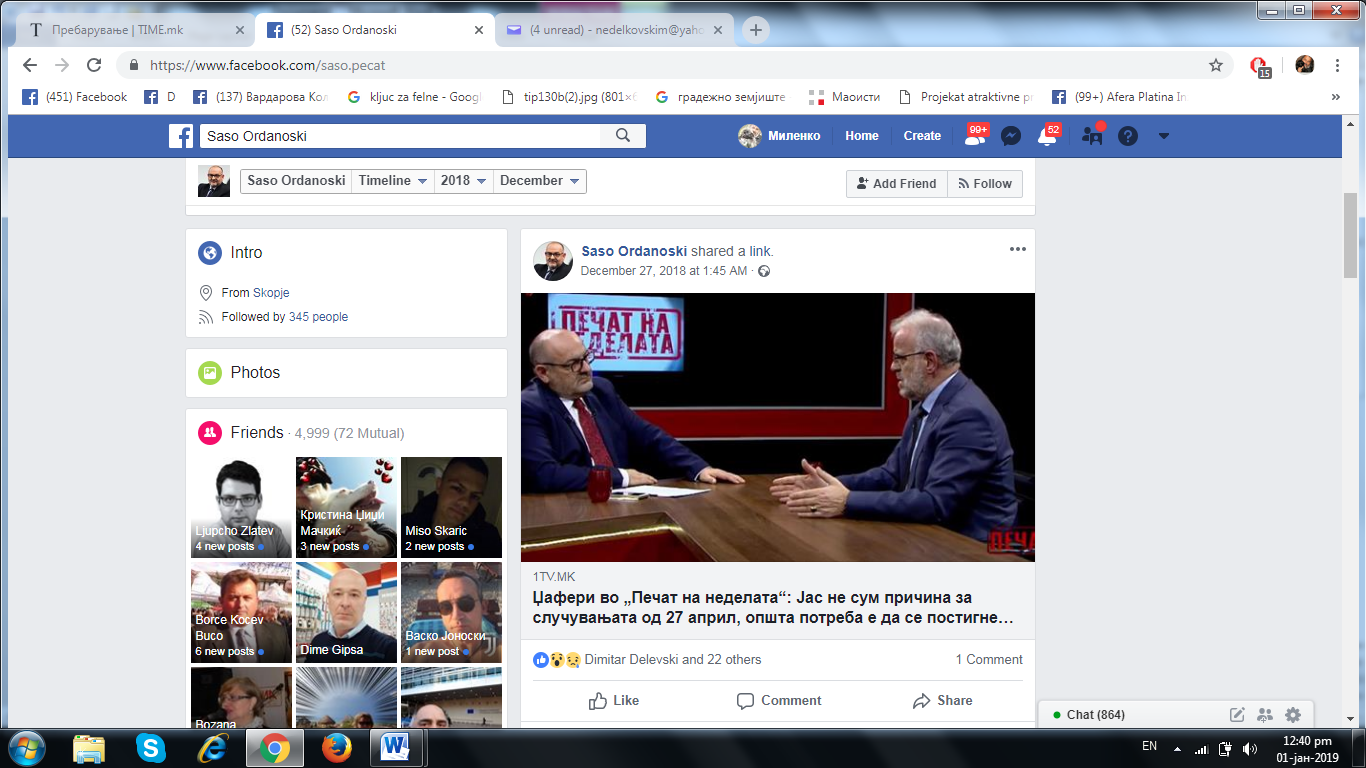This screenshot has height=768, width=1366.
Task: Open the Маоисти bookmark
Action: [845, 97]
